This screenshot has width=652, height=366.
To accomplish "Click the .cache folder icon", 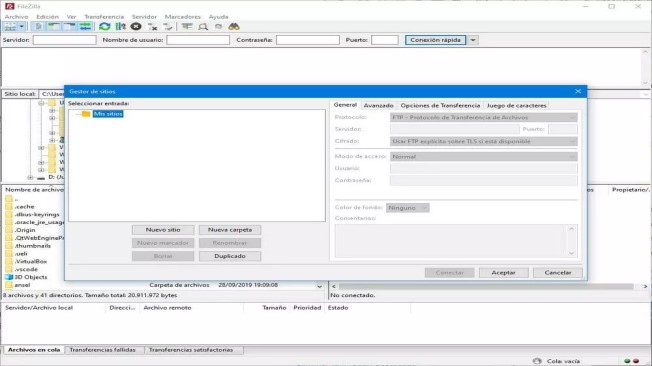I will [x=9, y=206].
